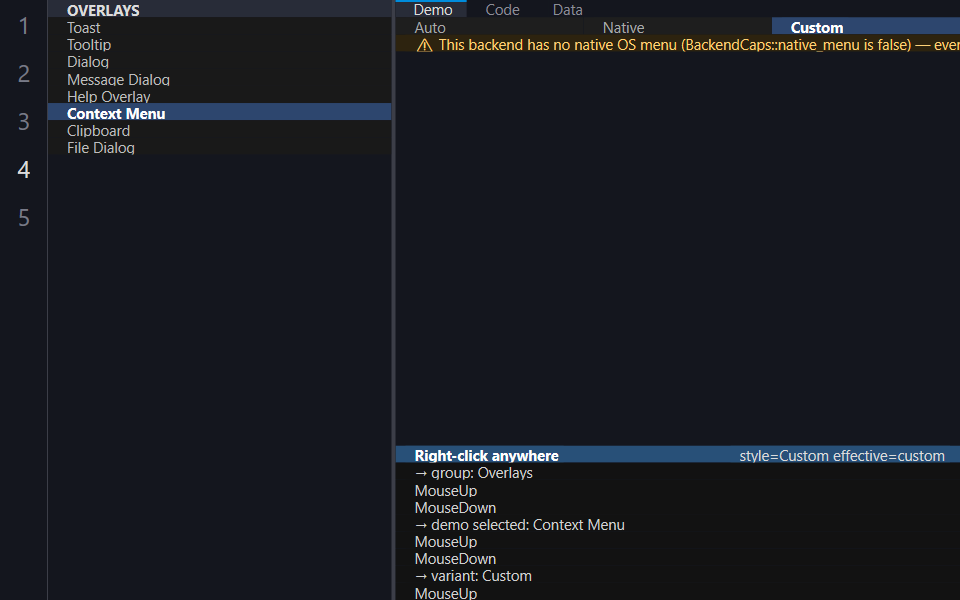Click the 'Right-click anywhere' heading

486,456
